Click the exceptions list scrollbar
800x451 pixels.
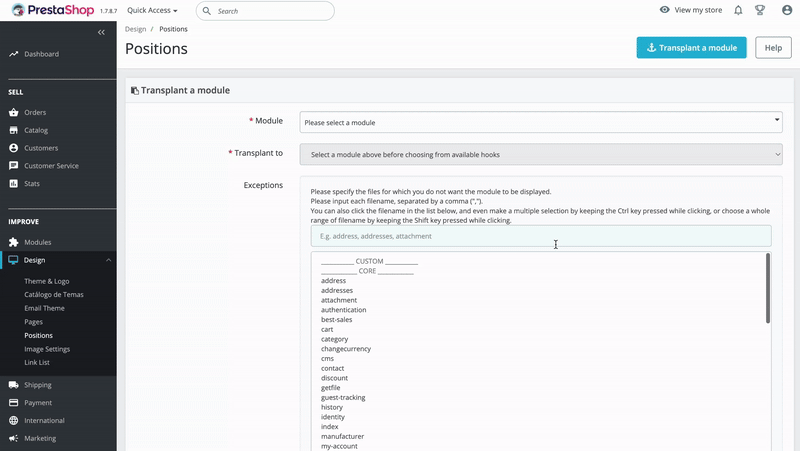(x=767, y=288)
